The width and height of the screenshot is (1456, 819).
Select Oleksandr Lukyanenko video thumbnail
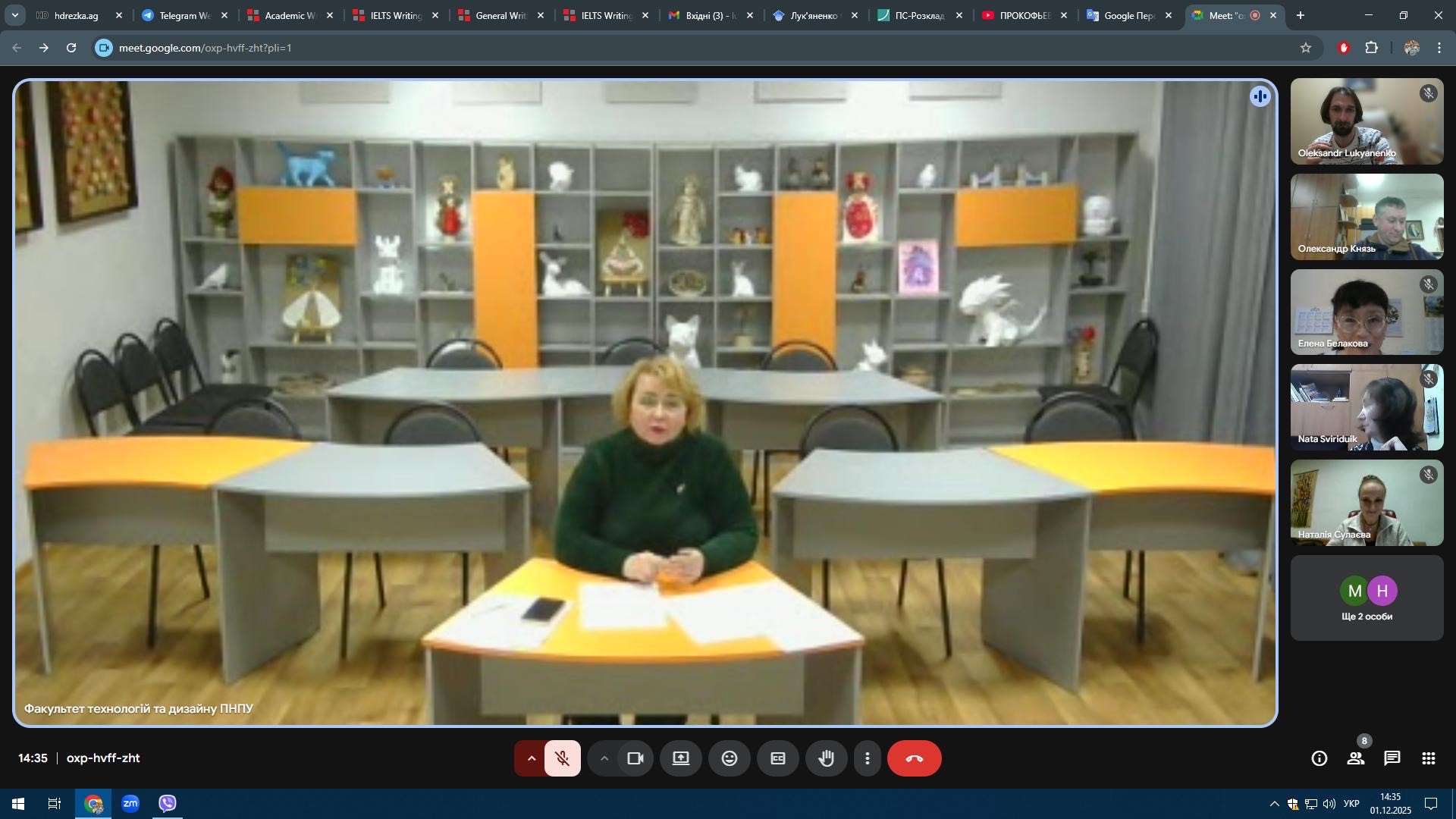(x=1367, y=121)
